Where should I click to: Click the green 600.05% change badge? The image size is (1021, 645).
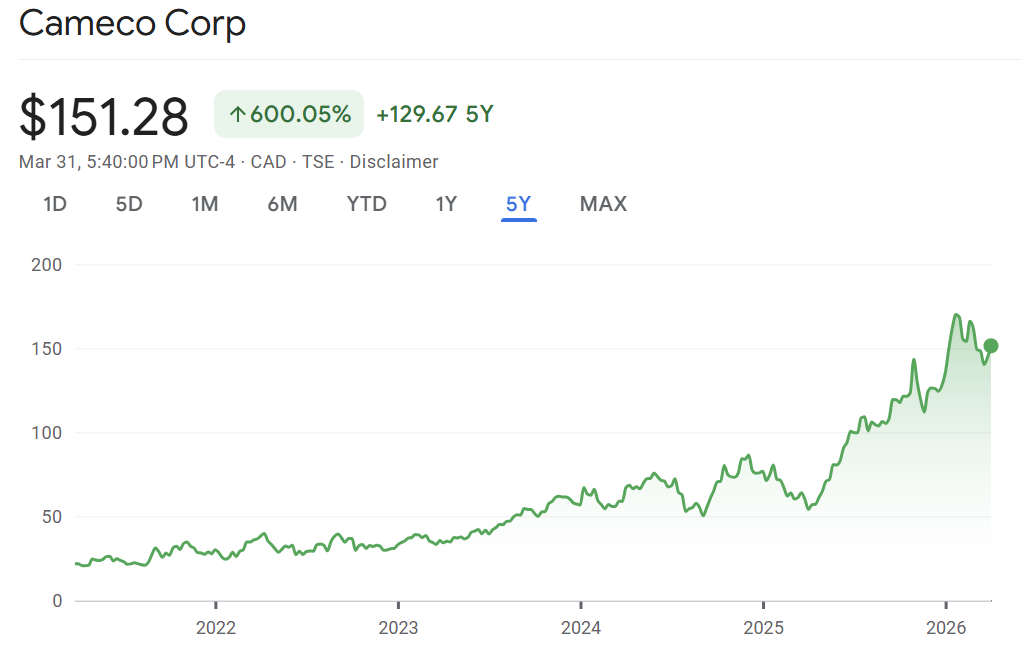[289, 115]
